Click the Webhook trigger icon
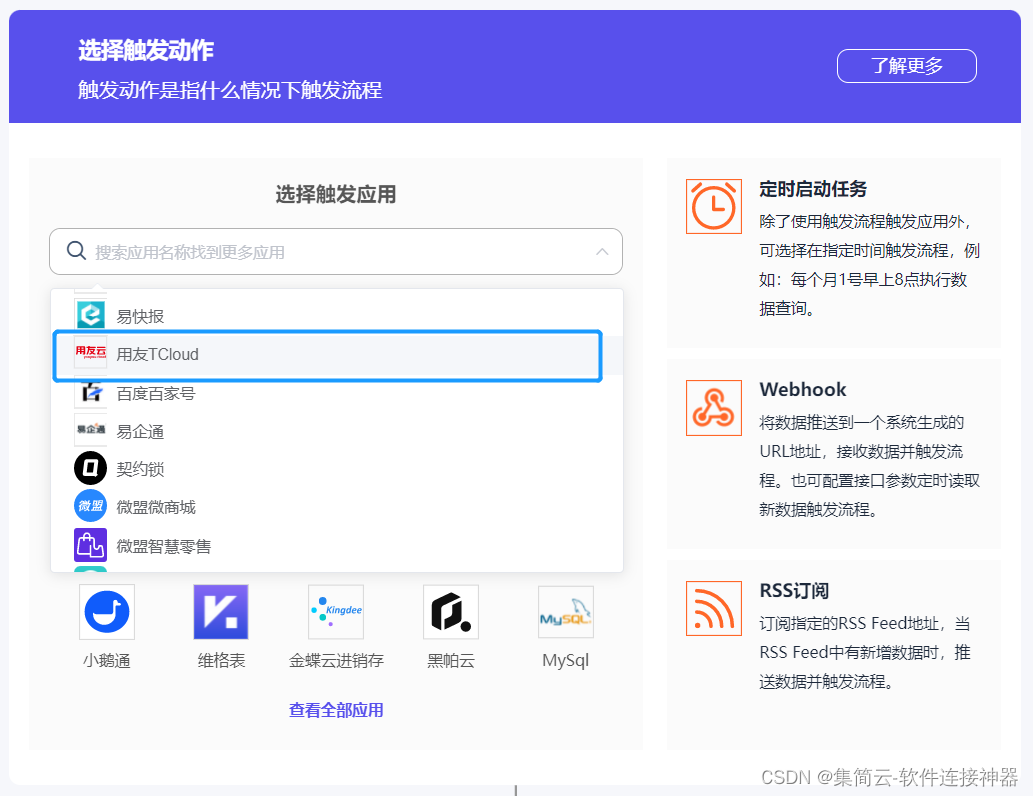Screen dimensions: 1033x796 tap(713, 408)
